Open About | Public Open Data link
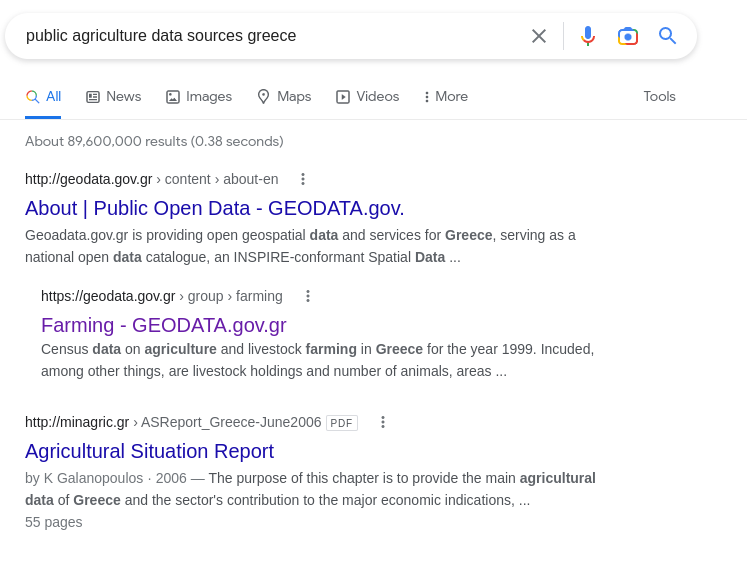 pos(214,208)
